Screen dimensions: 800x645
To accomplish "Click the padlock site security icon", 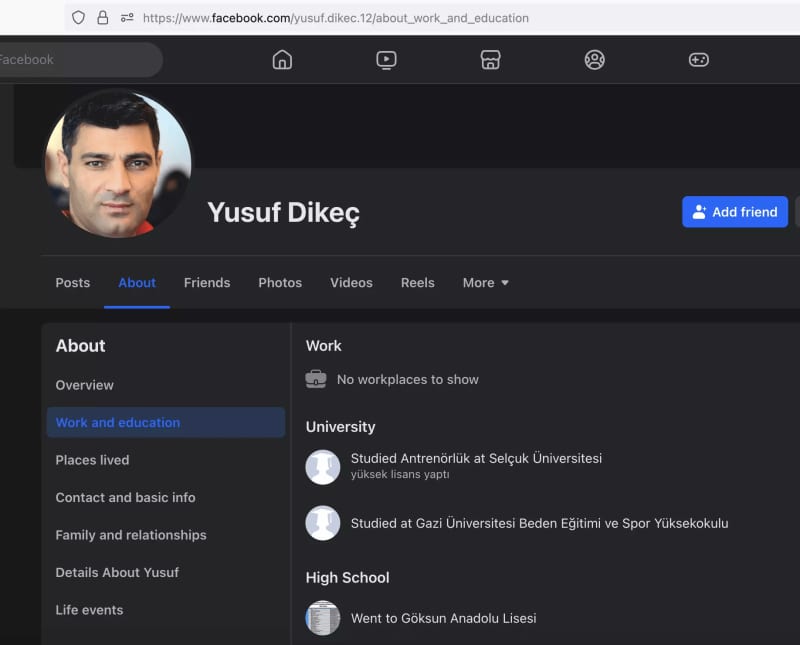I will click(x=102, y=18).
